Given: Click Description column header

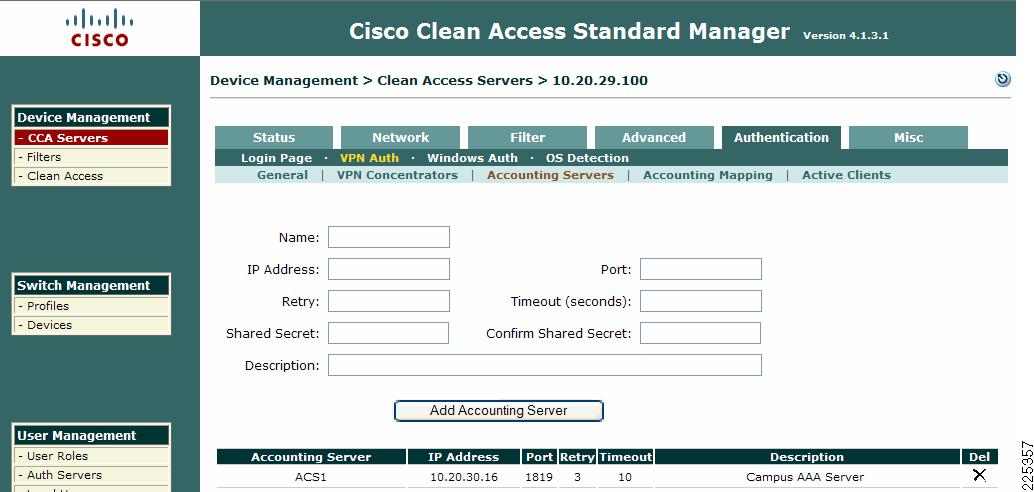Looking at the screenshot, I should click(807, 457).
